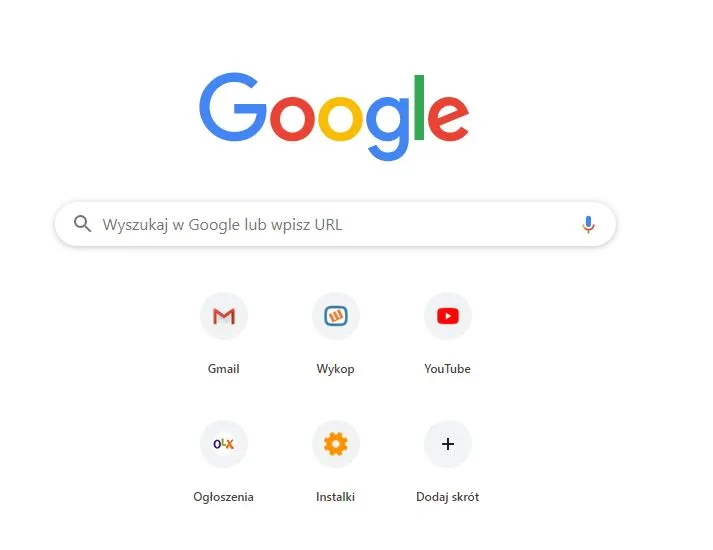Image resolution: width=713 pixels, height=550 pixels.
Task: Focus the Google search or URL field
Action: tap(335, 224)
